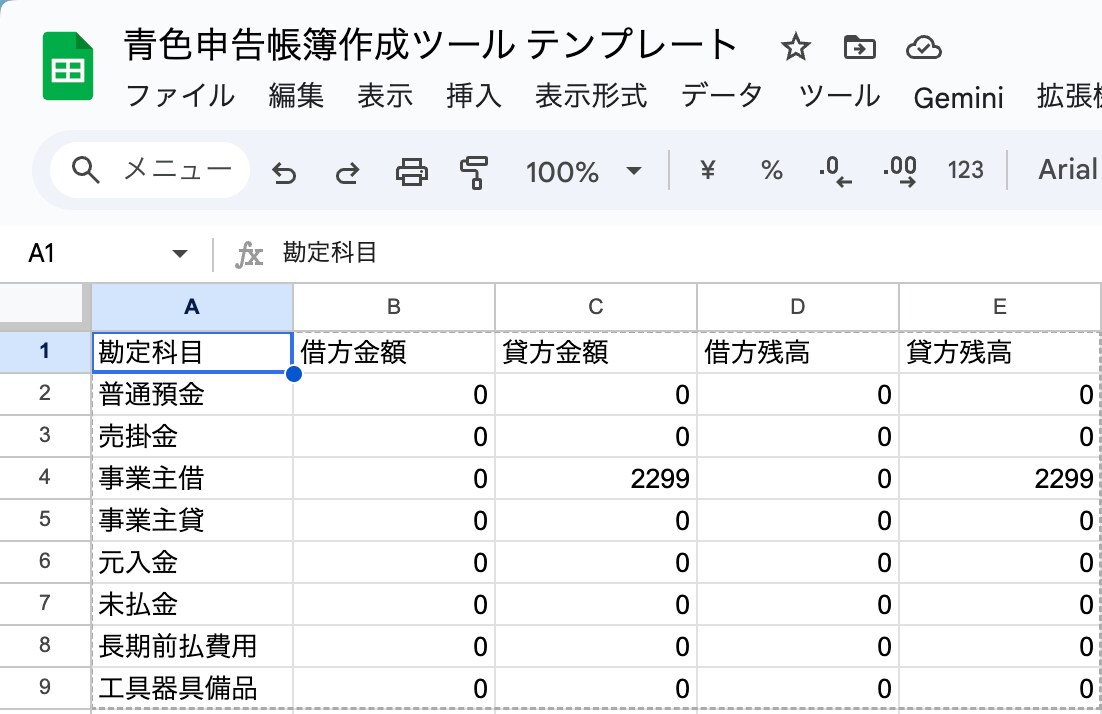Decrease decimal places

835,171
